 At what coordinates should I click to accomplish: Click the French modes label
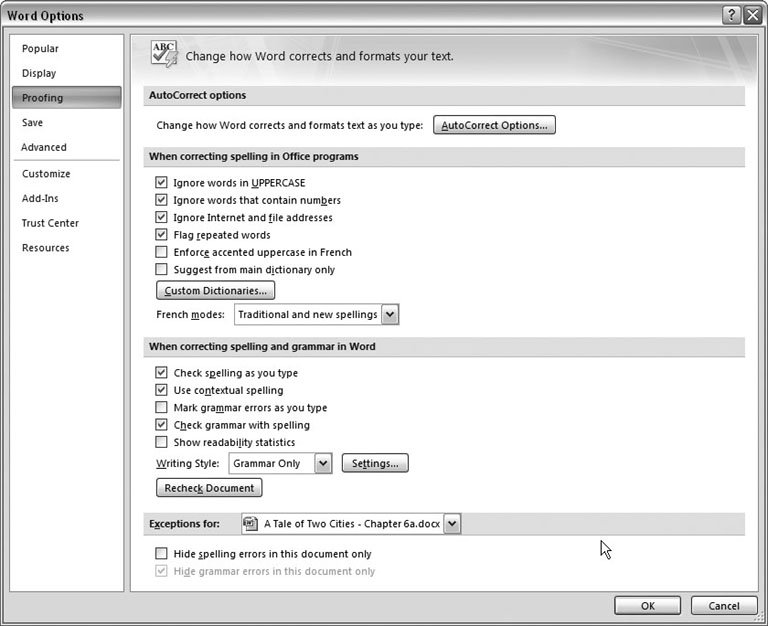click(x=190, y=314)
